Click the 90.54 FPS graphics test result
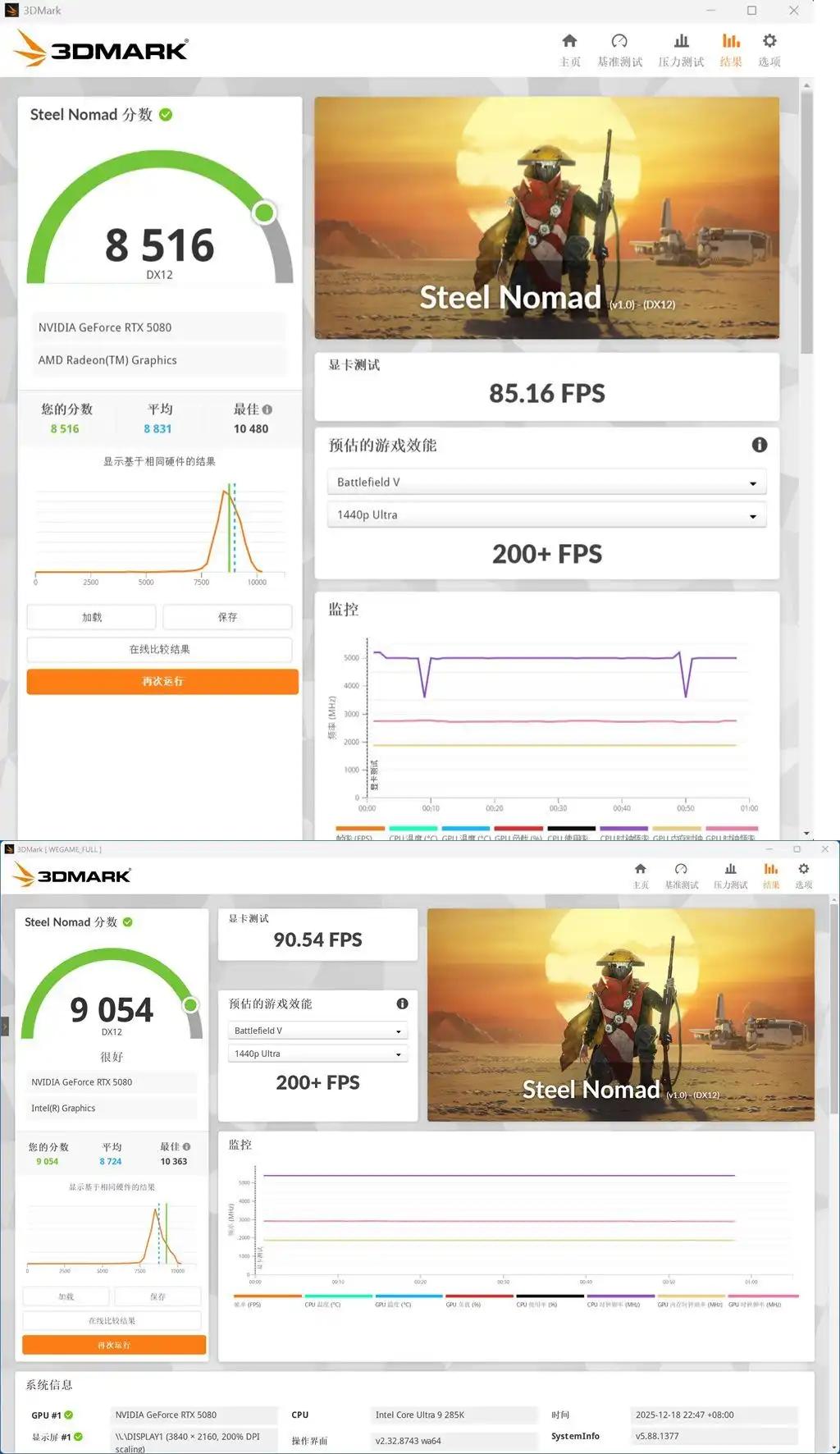Screen dimensions: 840x1454 (317, 940)
